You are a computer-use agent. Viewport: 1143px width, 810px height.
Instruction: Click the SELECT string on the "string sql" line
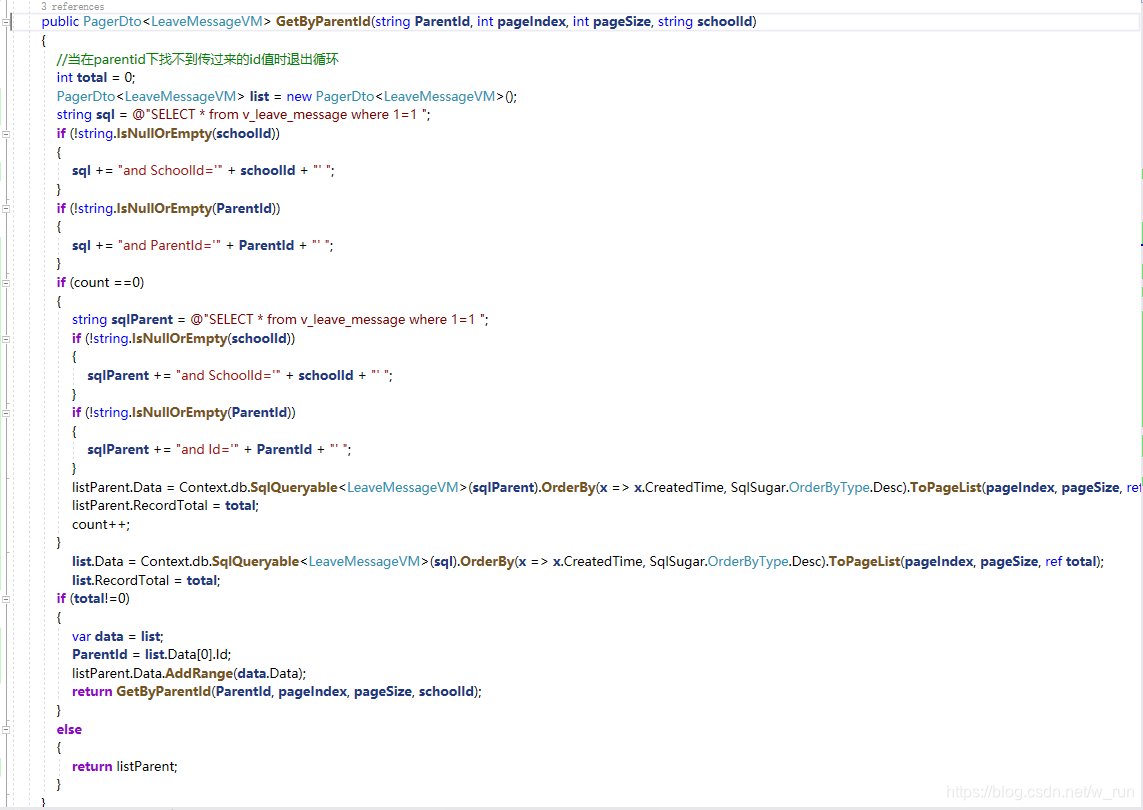click(x=281, y=114)
